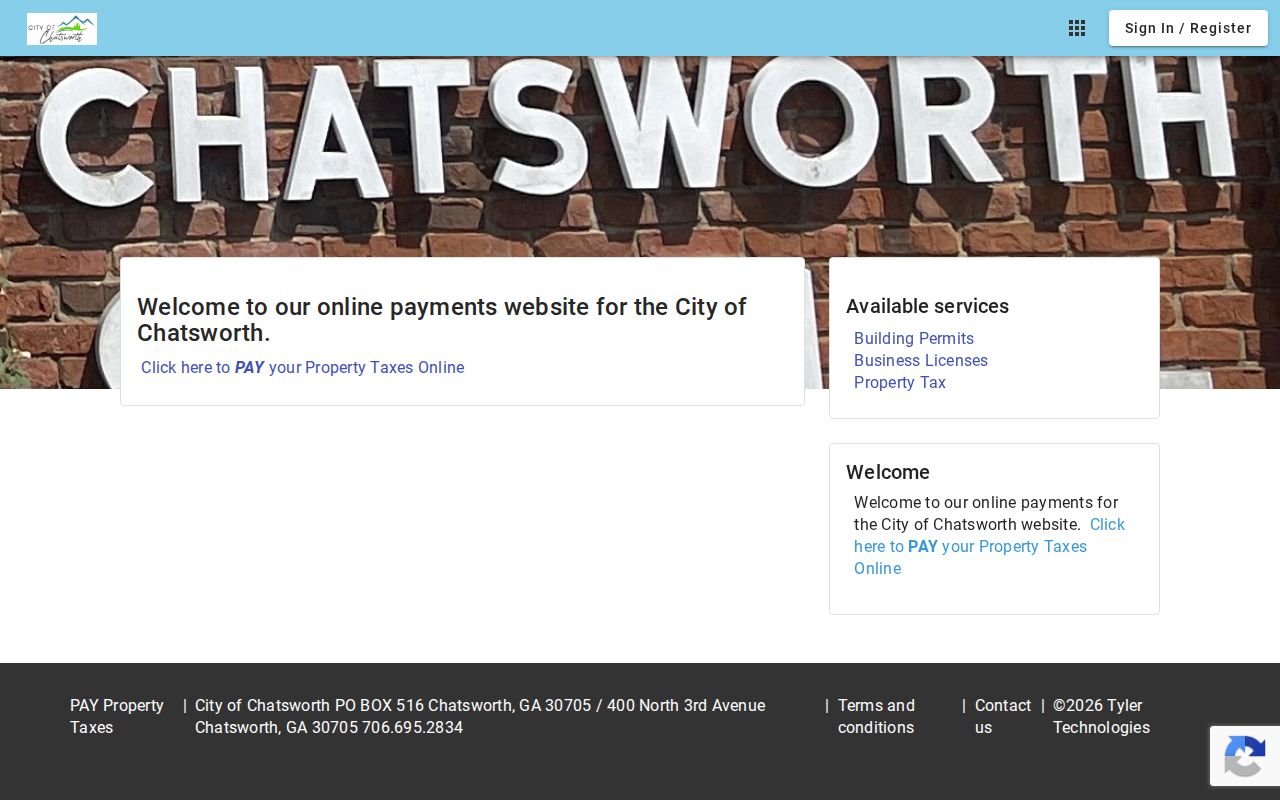Click the main welcome headline text
Viewport: 1280px width, 800px height.
442,319
